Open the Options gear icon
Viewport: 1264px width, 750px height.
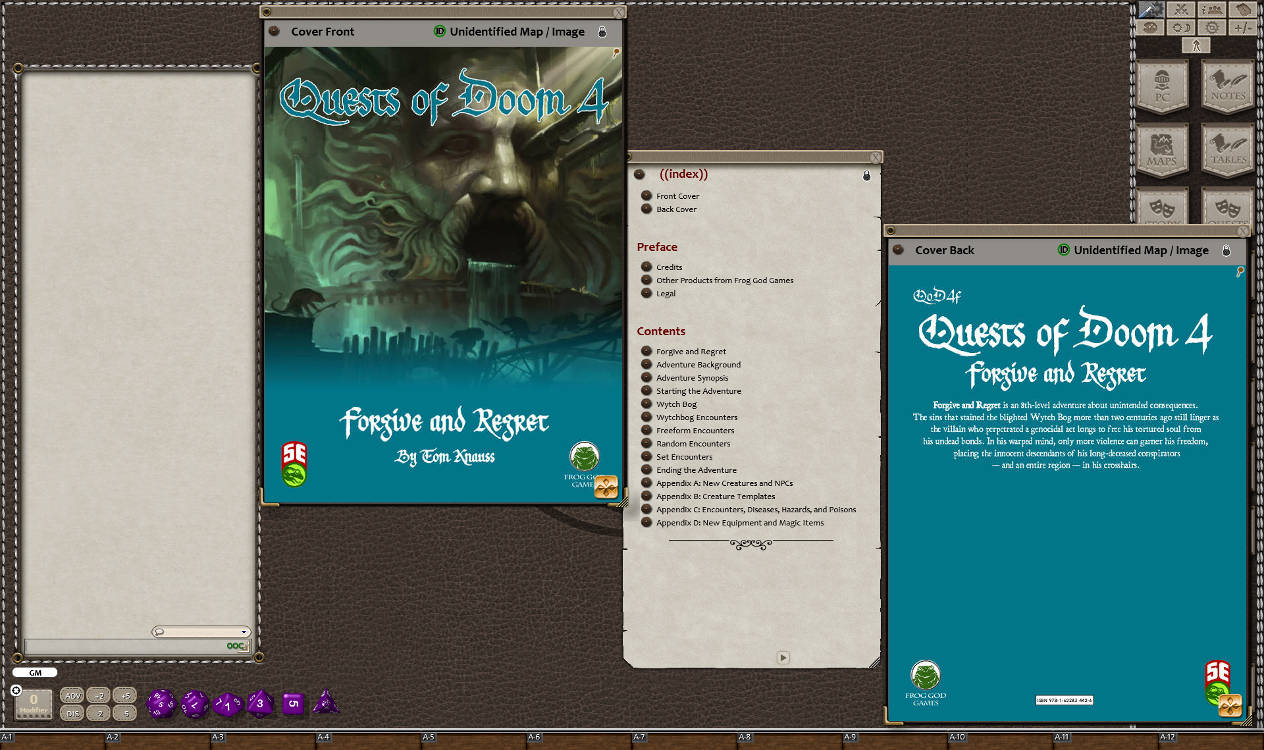click(x=1213, y=28)
